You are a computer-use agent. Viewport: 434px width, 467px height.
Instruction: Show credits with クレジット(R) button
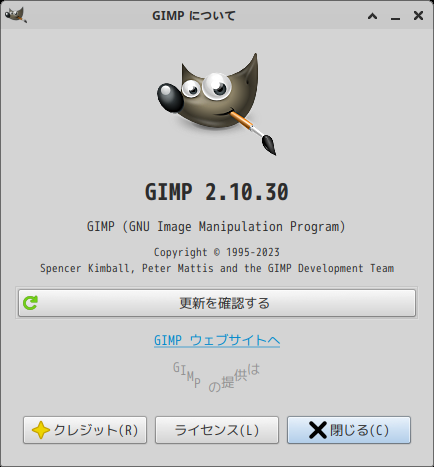tap(85, 430)
